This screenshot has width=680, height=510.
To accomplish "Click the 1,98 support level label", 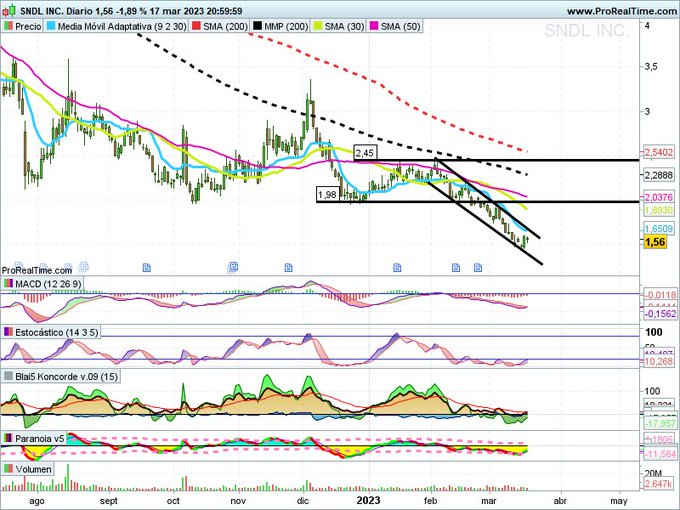I will coord(327,194).
